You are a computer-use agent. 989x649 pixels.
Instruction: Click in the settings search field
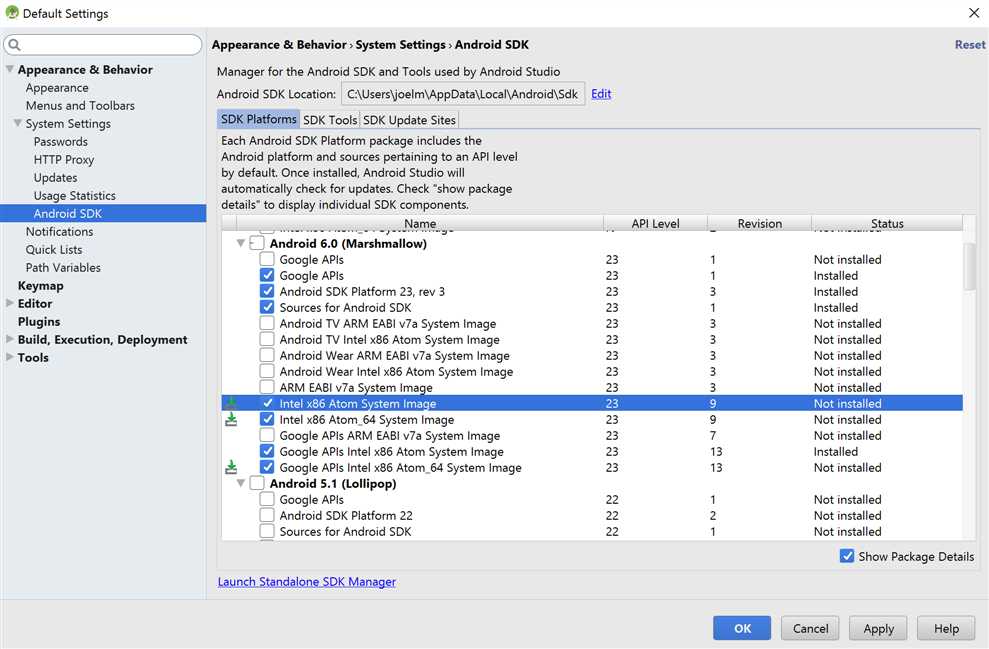point(103,45)
